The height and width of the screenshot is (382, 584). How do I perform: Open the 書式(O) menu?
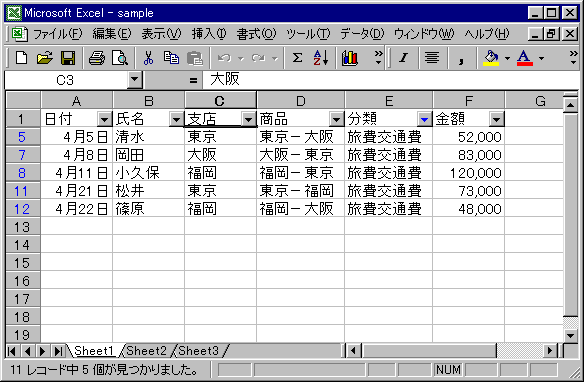[x=256, y=34]
